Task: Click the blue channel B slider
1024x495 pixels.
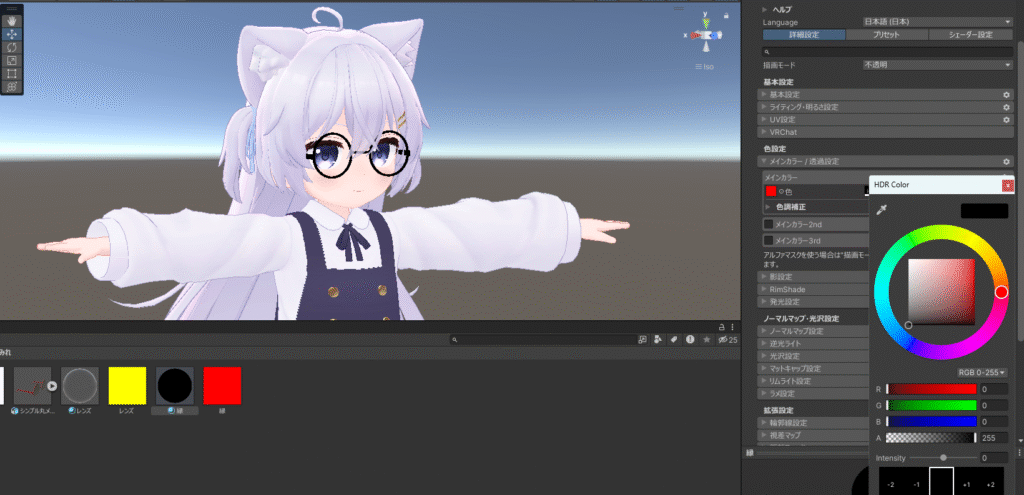Action: coord(931,422)
